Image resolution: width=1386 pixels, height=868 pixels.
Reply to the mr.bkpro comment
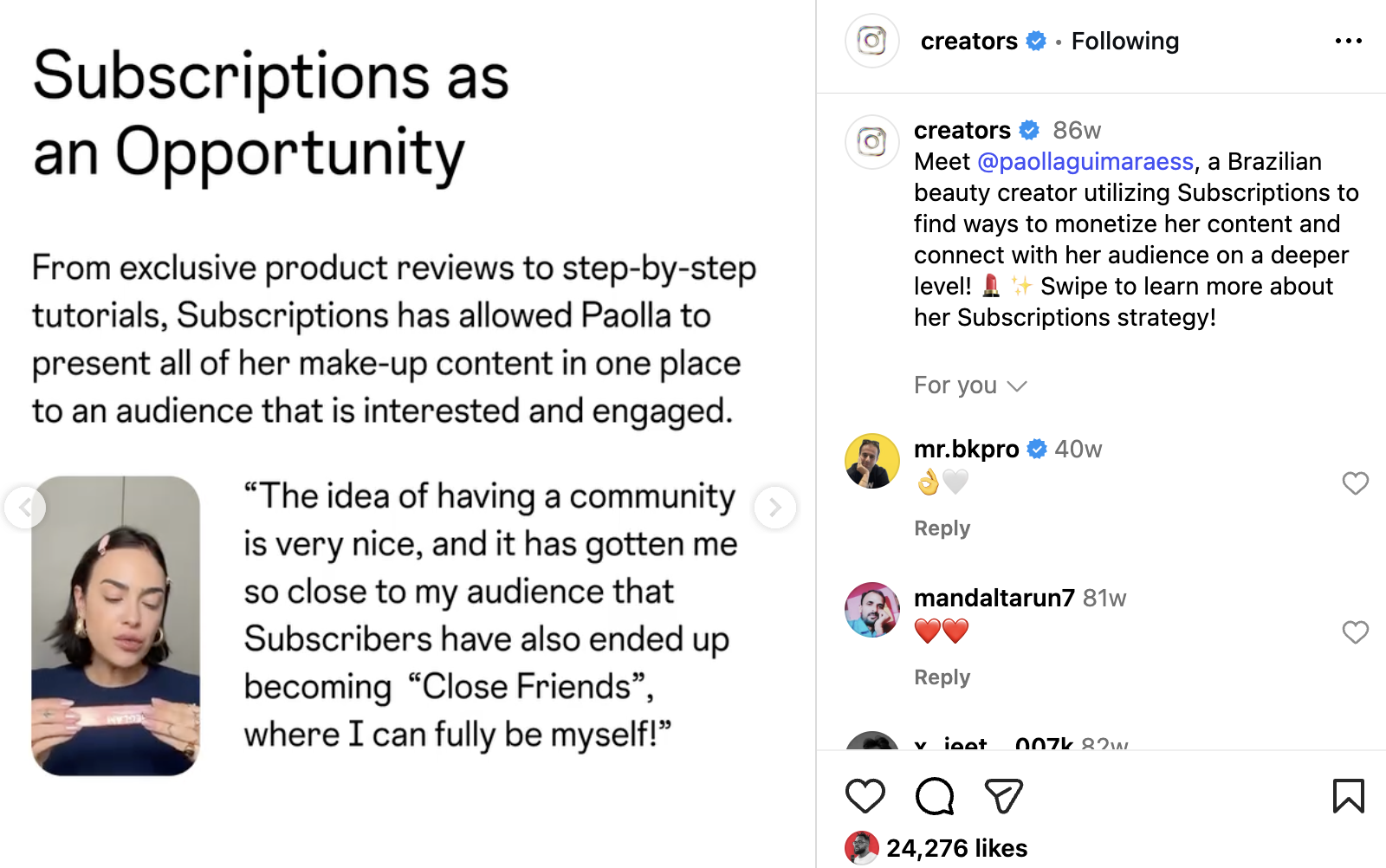point(942,528)
